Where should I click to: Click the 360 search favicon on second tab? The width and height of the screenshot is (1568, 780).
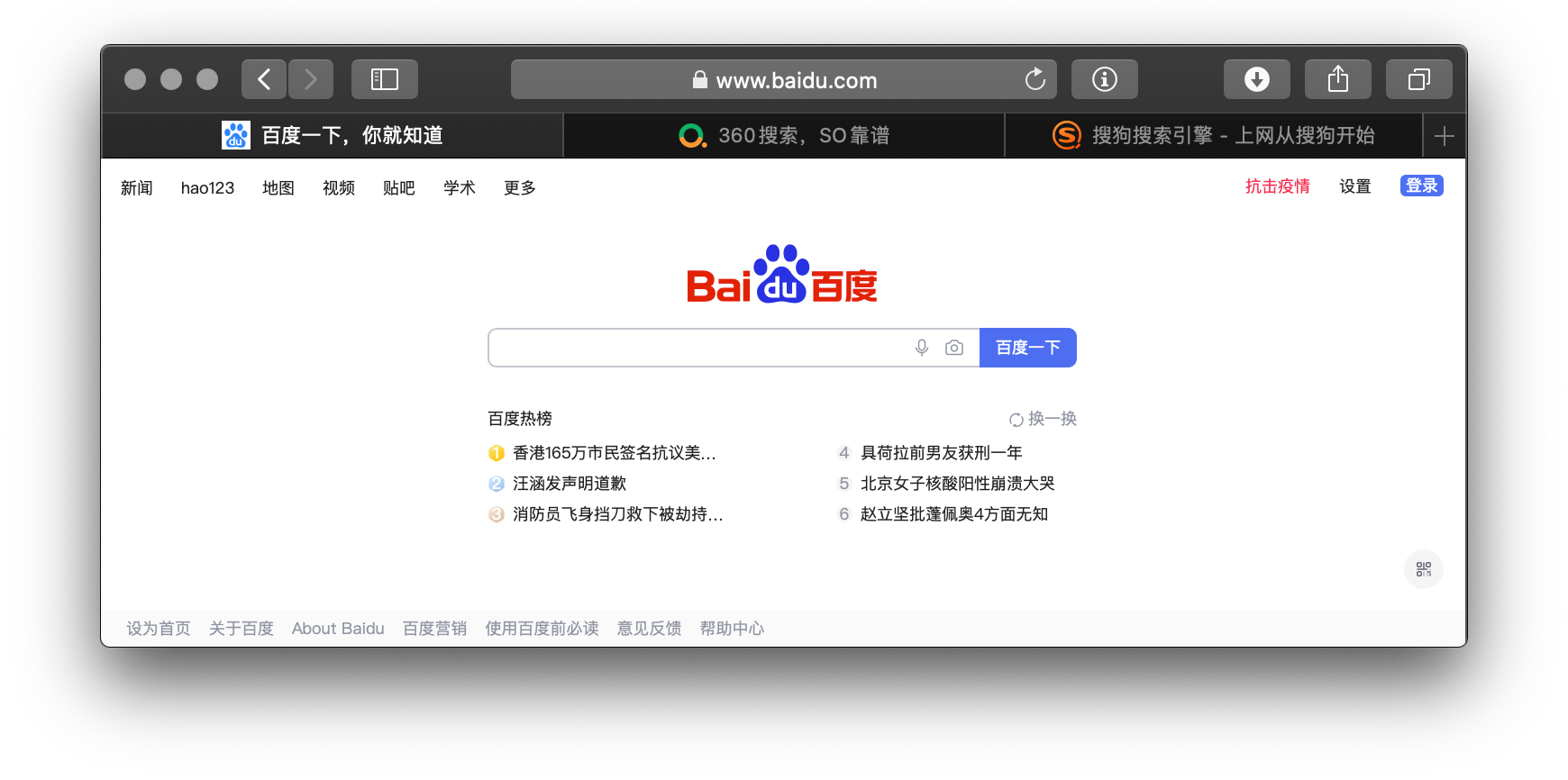coord(692,136)
